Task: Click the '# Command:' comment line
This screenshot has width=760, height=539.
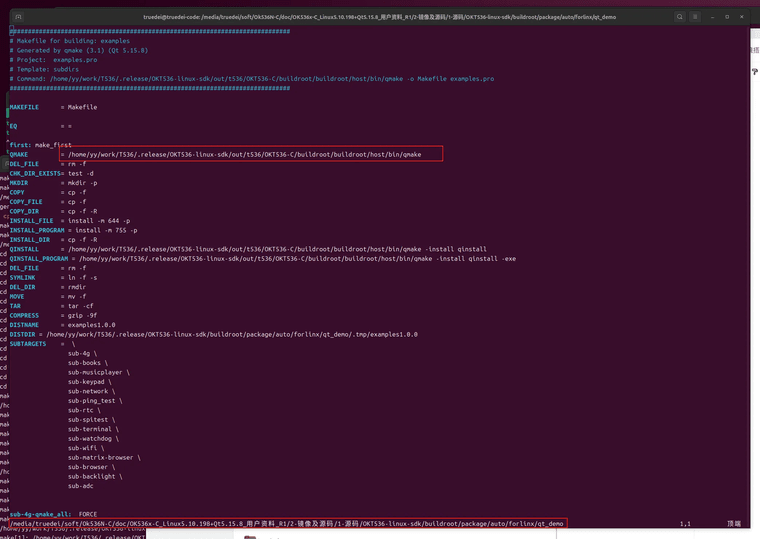Action: 252,79
